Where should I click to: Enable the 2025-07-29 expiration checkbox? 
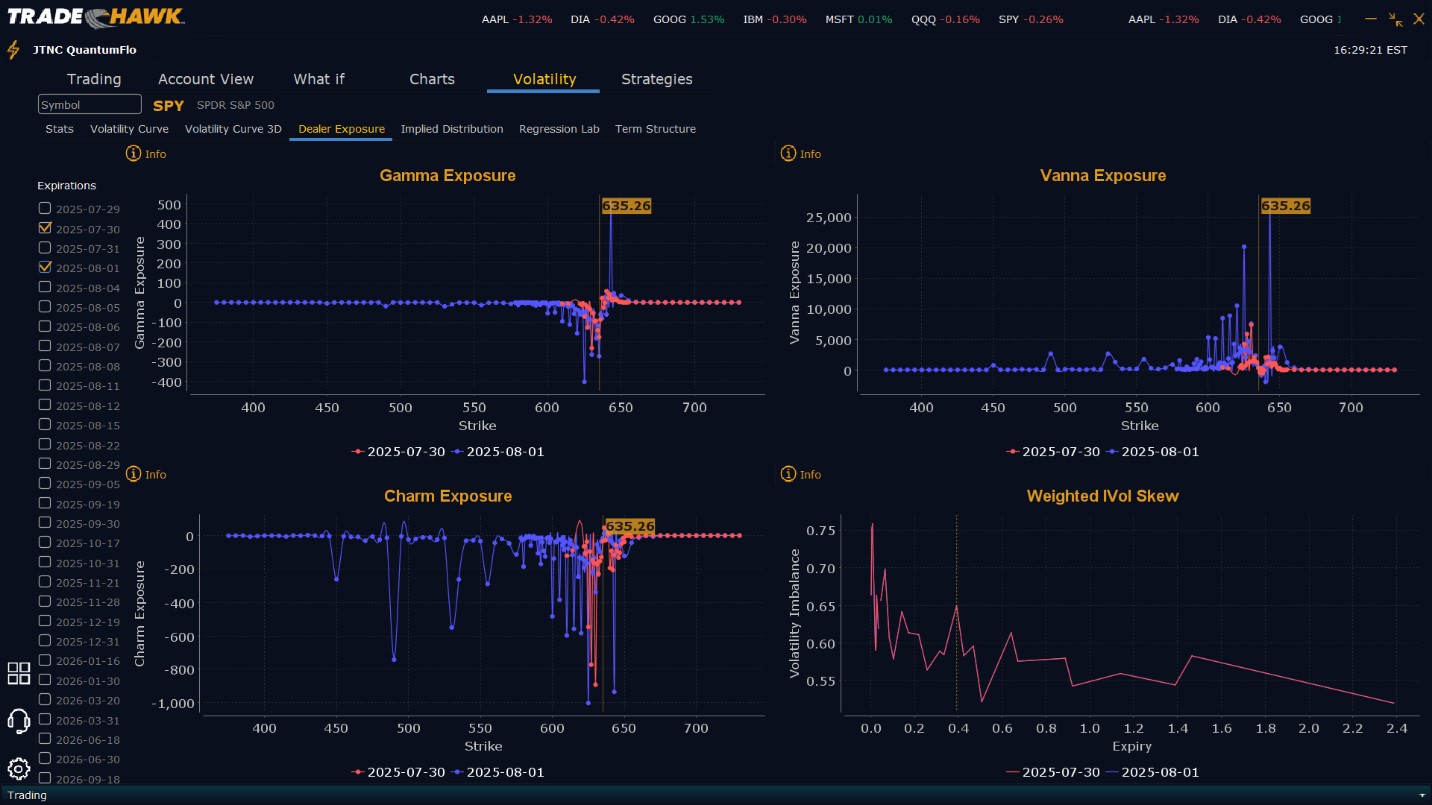44,208
